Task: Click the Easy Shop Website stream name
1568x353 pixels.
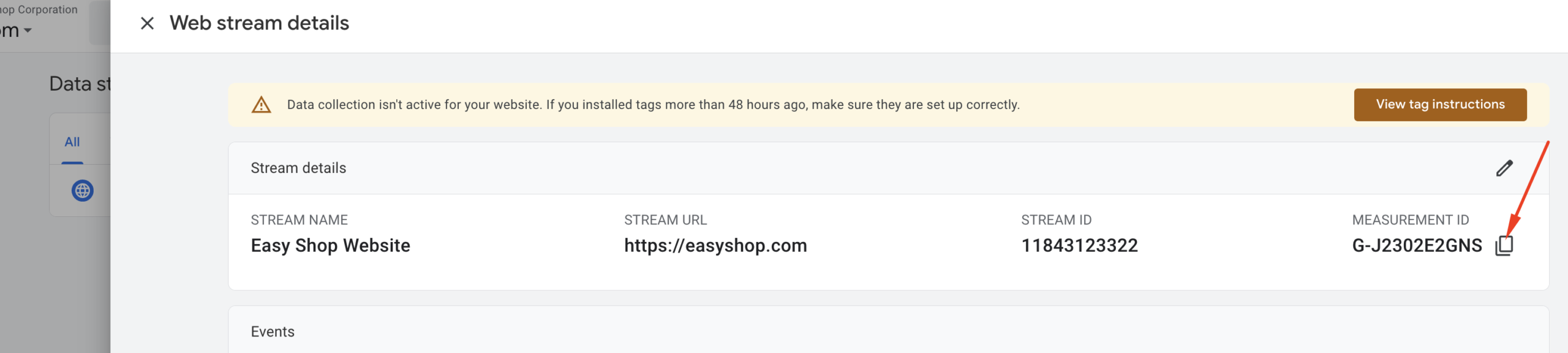Action: [x=330, y=246]
